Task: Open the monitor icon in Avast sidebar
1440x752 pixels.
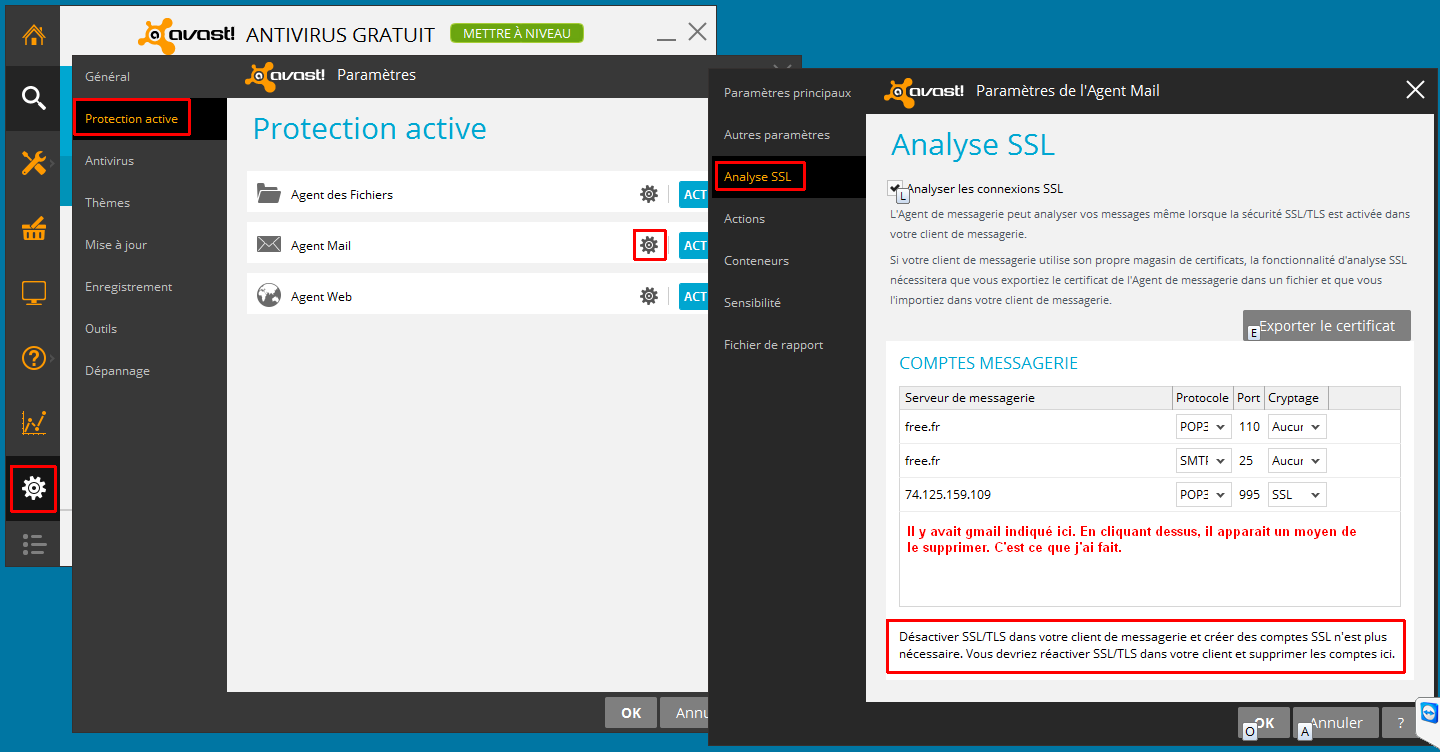Action: (33, 293)
